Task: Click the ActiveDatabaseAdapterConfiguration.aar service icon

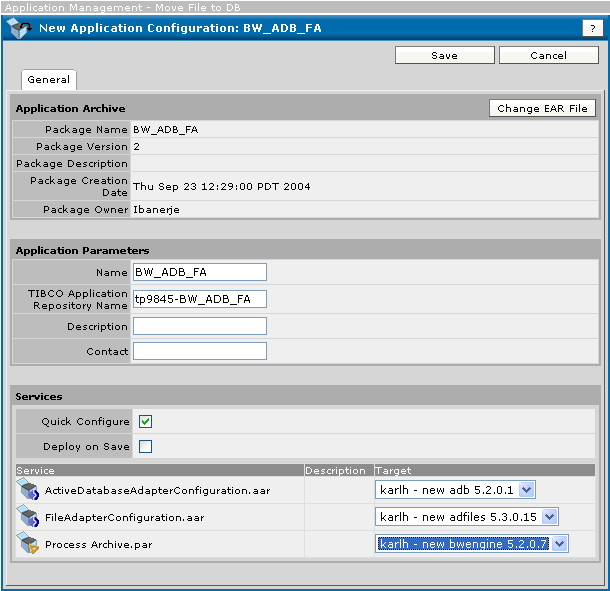Action: point(27,490)
